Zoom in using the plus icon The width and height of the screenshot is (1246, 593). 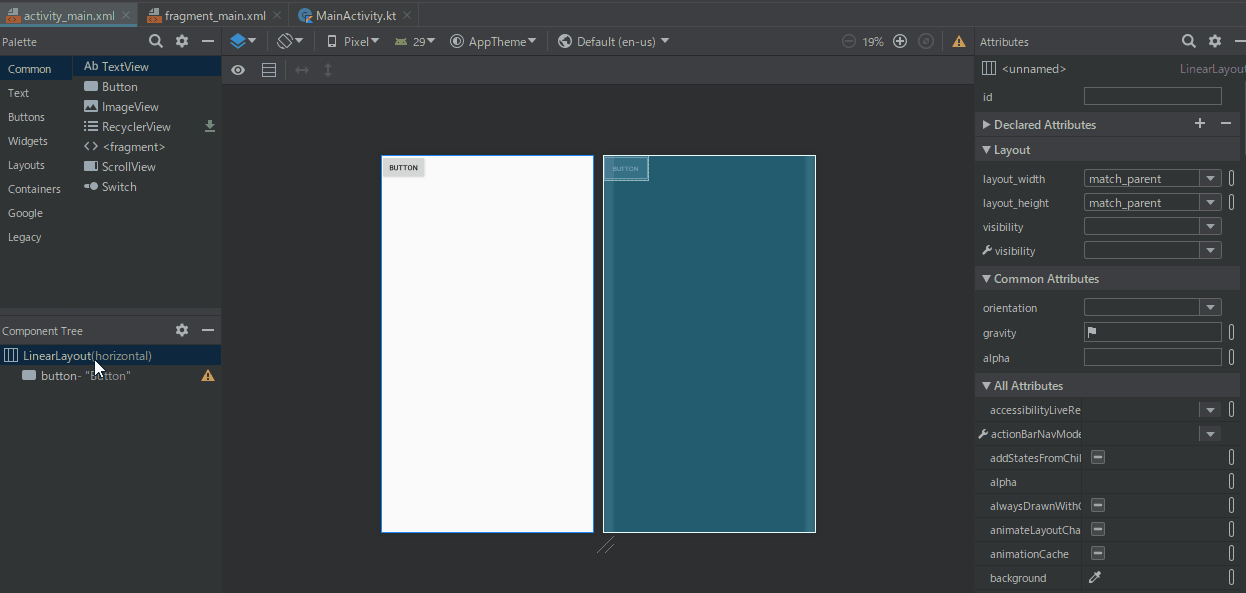(899, 41)
